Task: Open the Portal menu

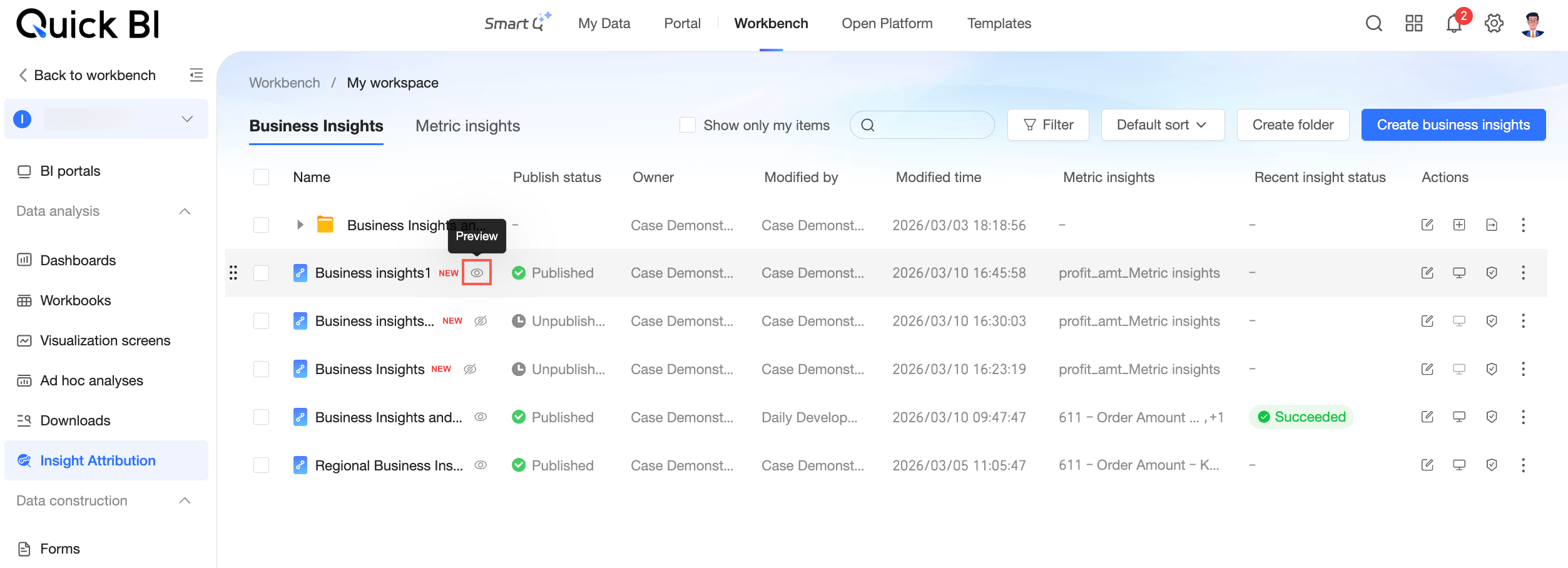Action: click(x=682, y=24)
